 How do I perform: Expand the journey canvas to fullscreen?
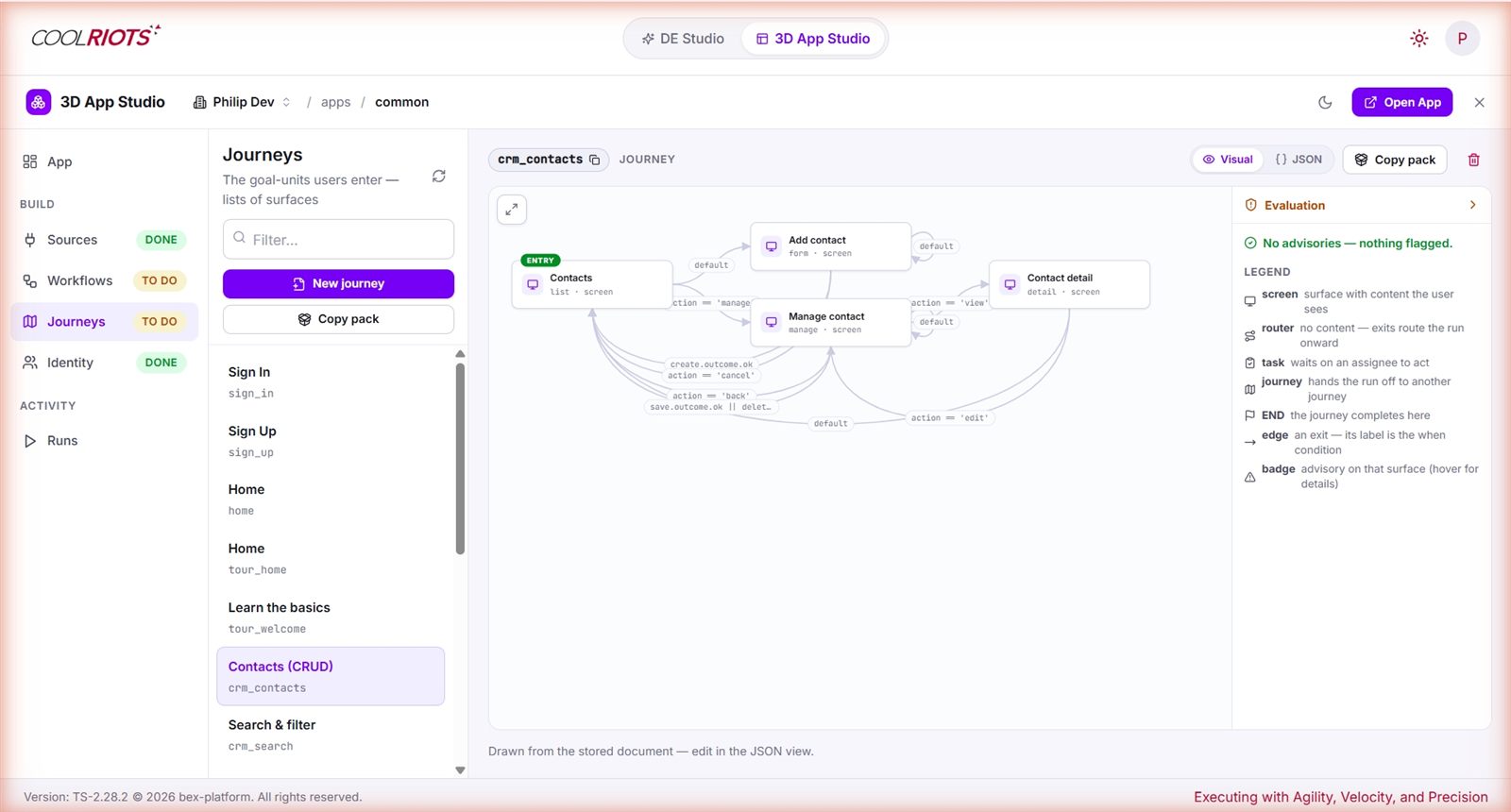(x=512, y=210)
